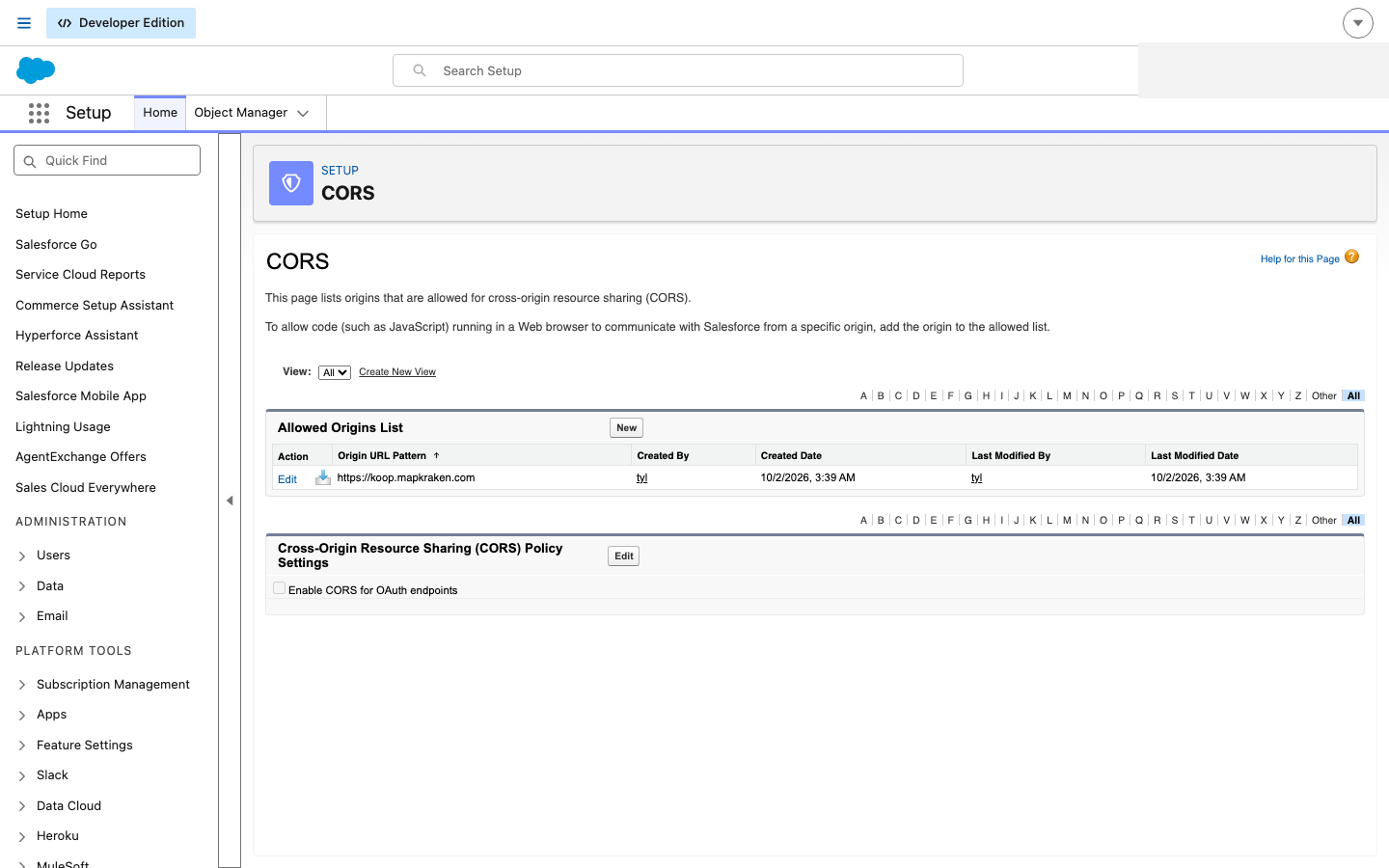Open the hamburger menu icon
The width and height of the screenshot is (1389, 868).
coord(24,23)
